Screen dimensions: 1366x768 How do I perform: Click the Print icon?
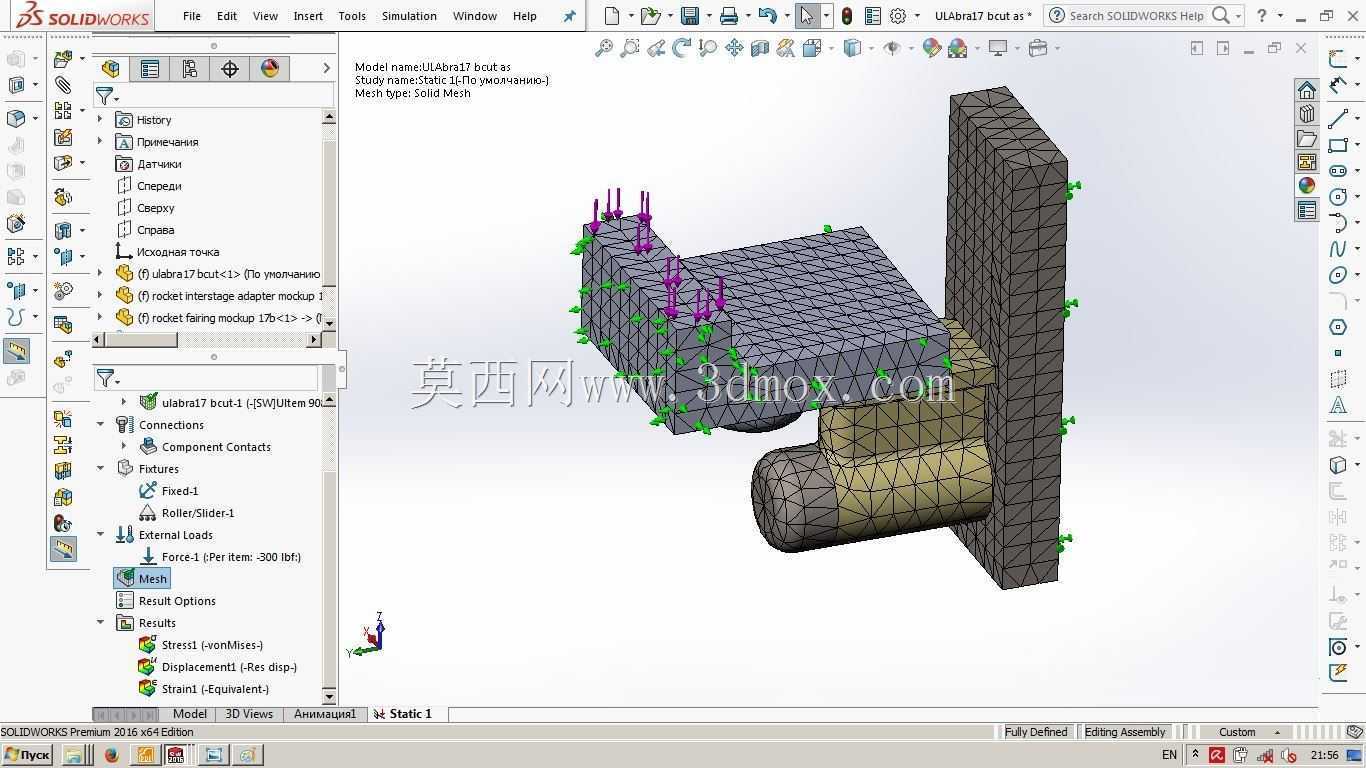pos(729,16)
